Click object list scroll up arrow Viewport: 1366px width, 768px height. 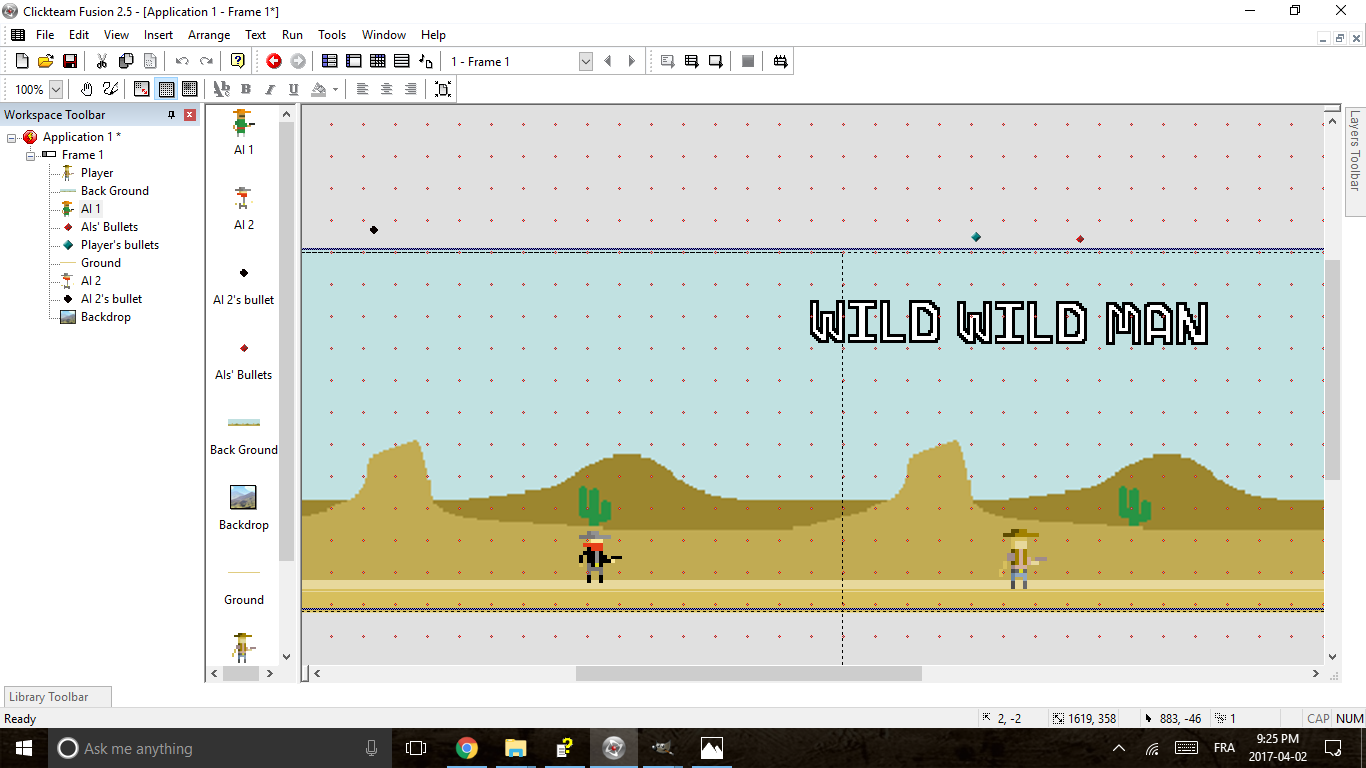pos(286,114)
